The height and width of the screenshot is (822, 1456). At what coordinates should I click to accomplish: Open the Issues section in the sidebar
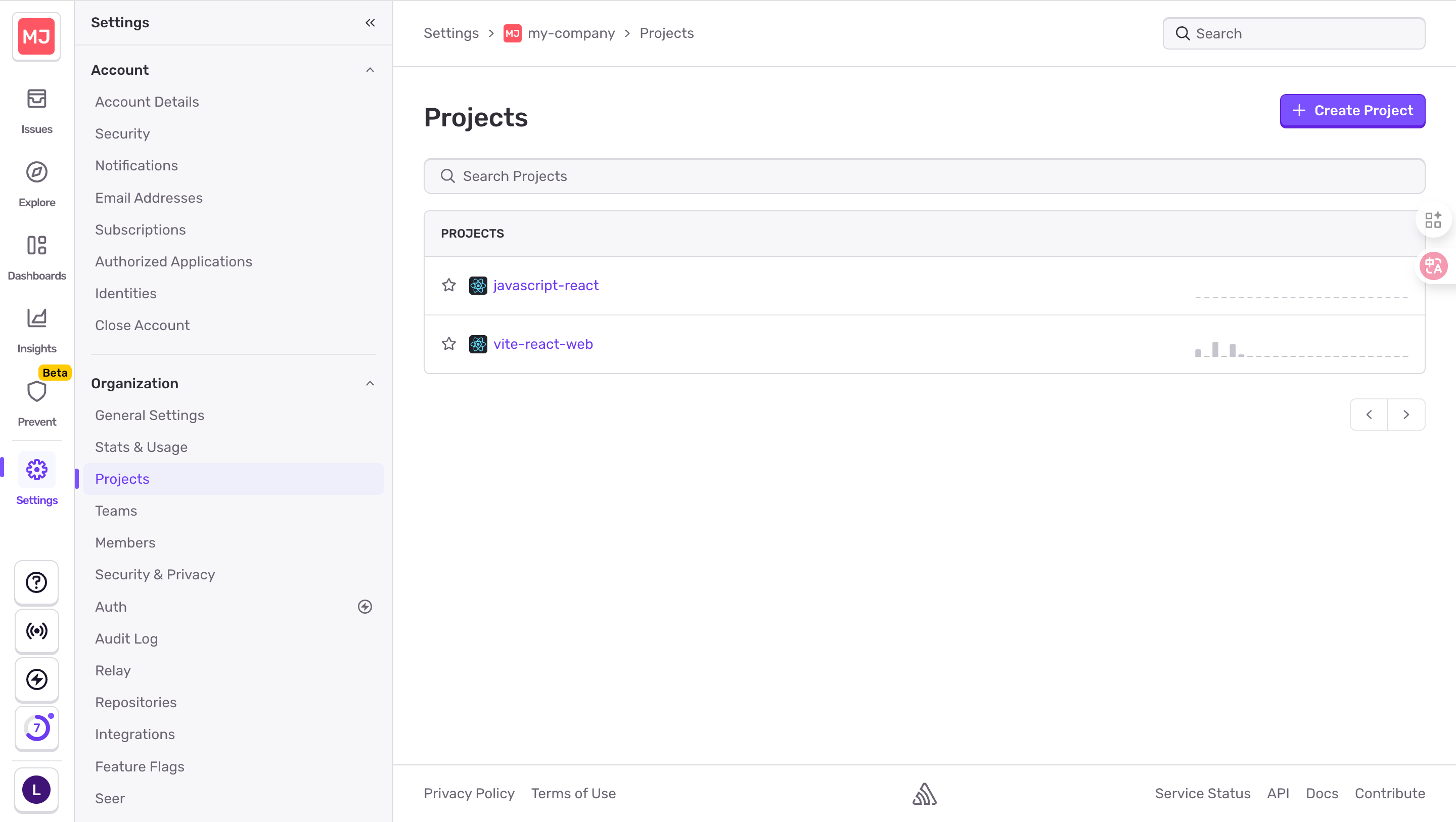37,111
